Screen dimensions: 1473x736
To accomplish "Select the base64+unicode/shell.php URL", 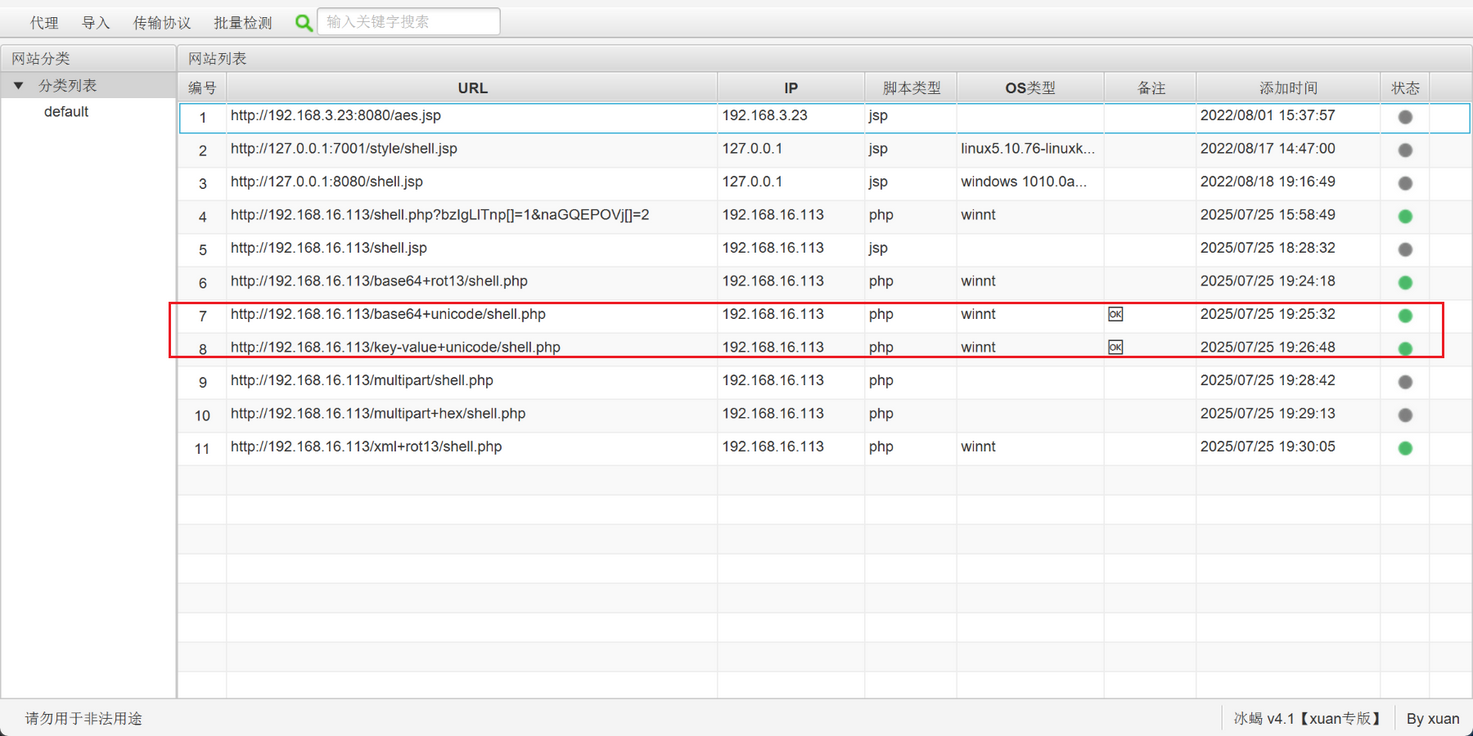I will [x=388, y=313].
